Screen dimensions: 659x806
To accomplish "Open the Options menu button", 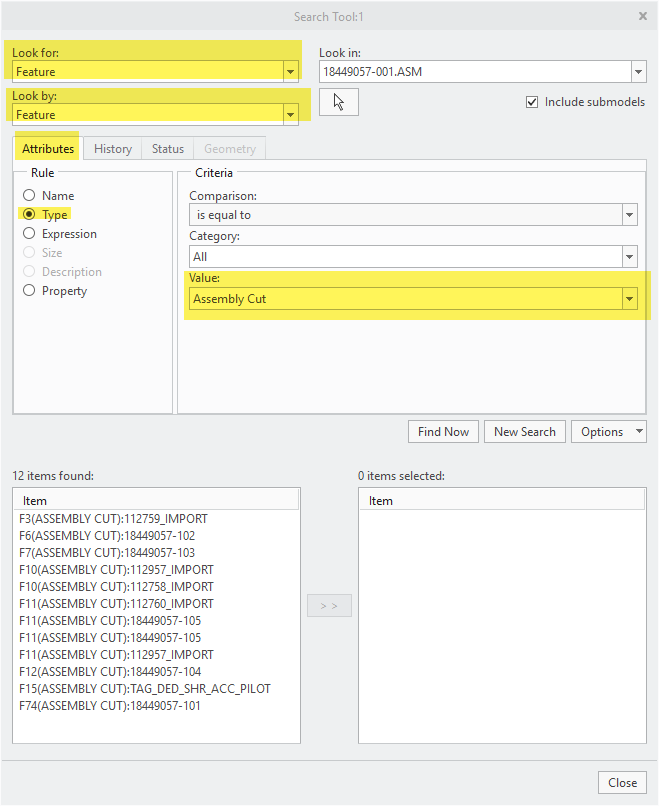I will pos(609,432).
